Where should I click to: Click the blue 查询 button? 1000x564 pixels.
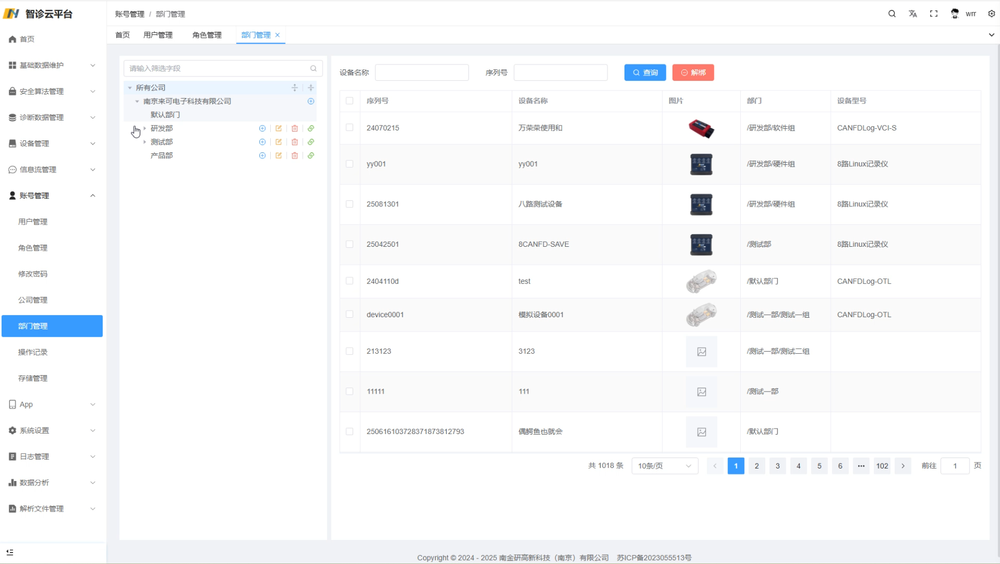tap(645, 73)
